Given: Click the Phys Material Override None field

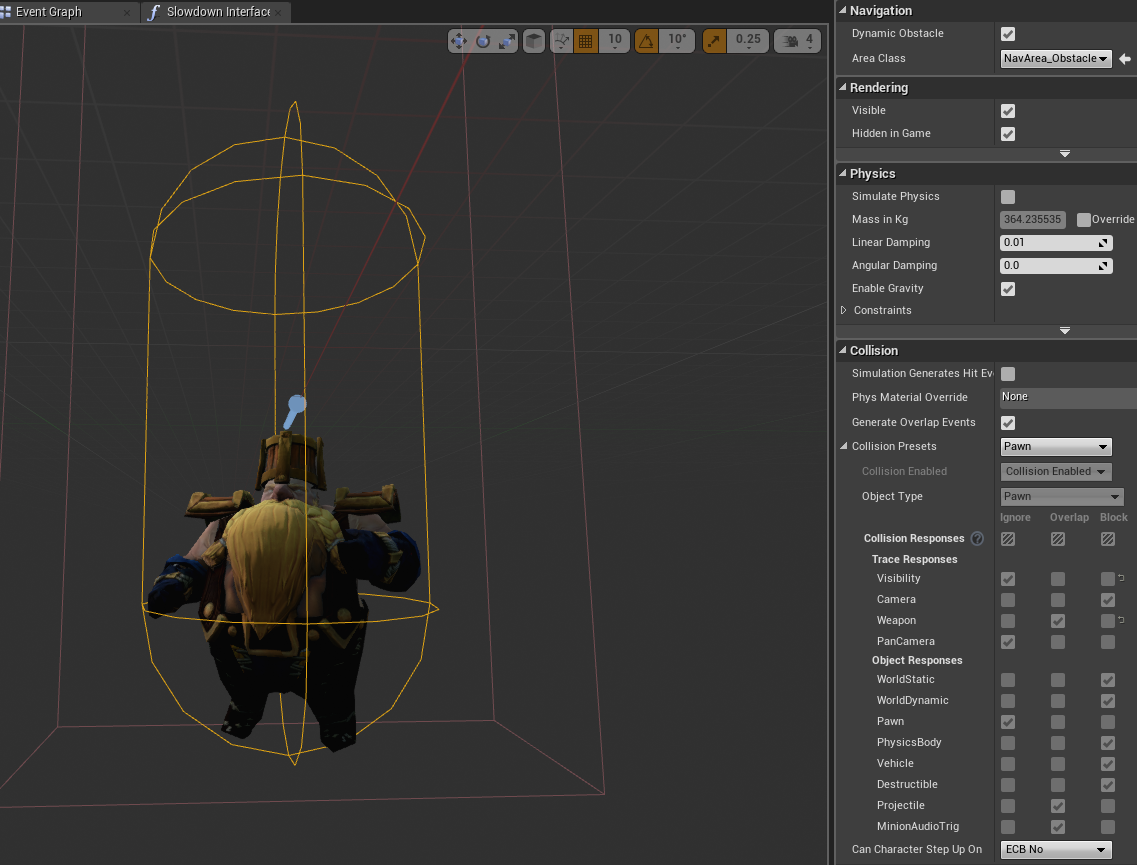Looking at the screenshot, I should (1067, 397).
